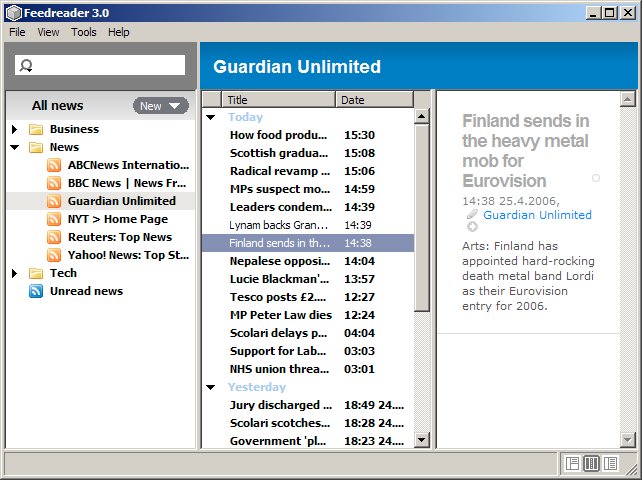The width and height of the screenshot is (642, 480).
Task: Click the Tech folder icon
Action: click(x=36, y=273)
